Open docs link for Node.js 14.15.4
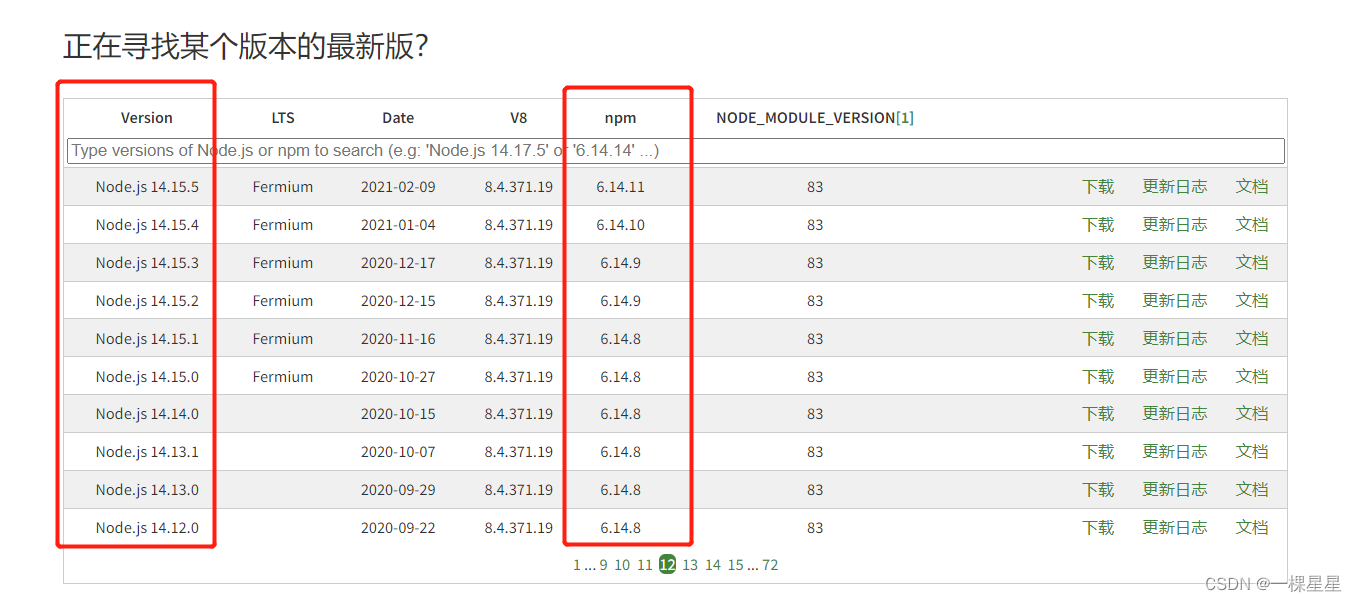The width and height of the screenshot is (1357, 602). (x=1252, y=225)
